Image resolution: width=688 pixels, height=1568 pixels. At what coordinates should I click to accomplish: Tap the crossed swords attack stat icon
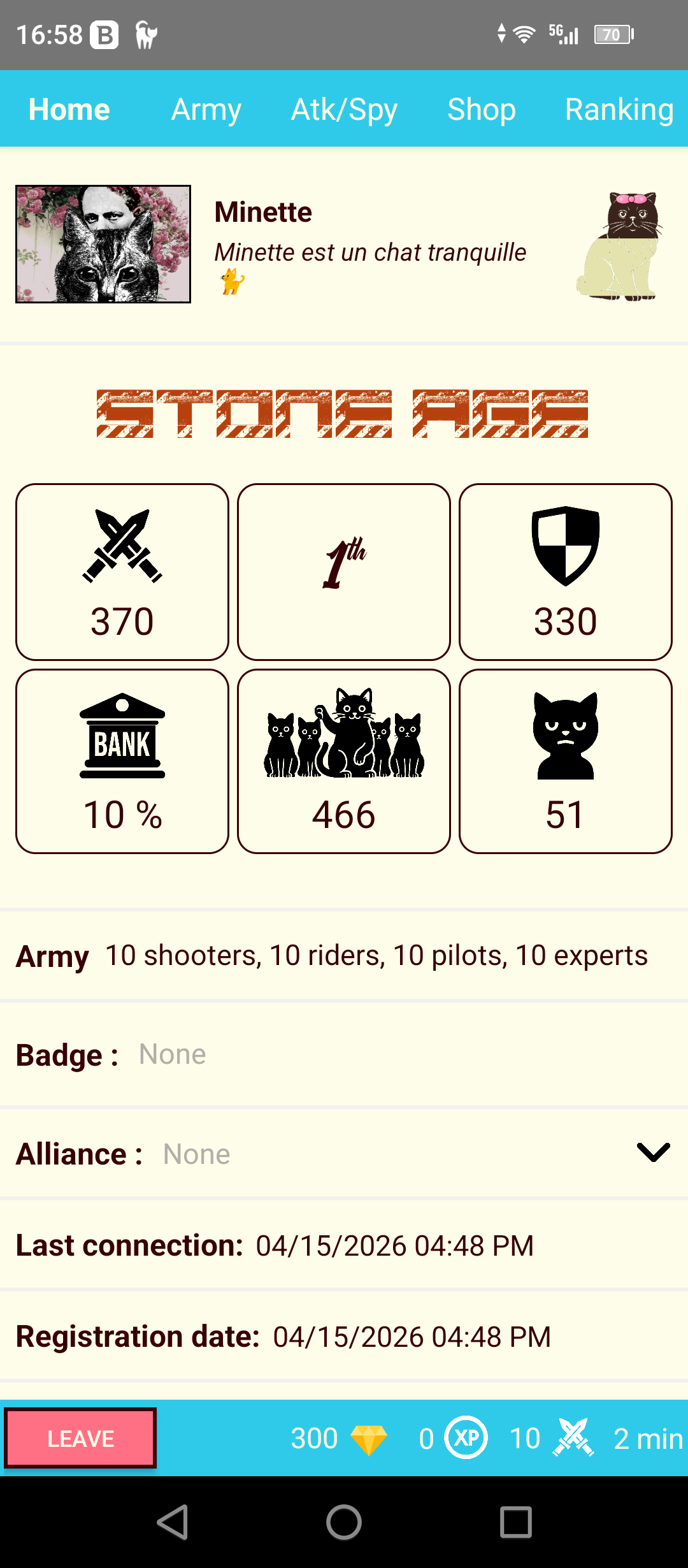click(x=122, y=546)
